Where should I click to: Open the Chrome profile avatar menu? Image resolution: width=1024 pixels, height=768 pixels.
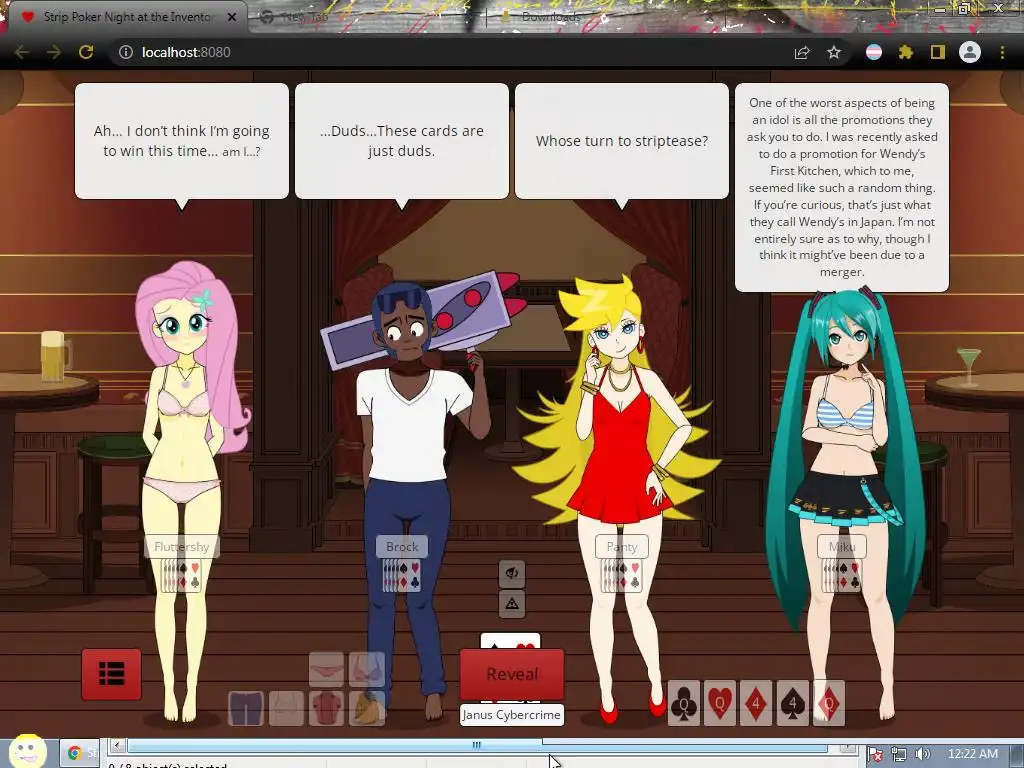970,52
